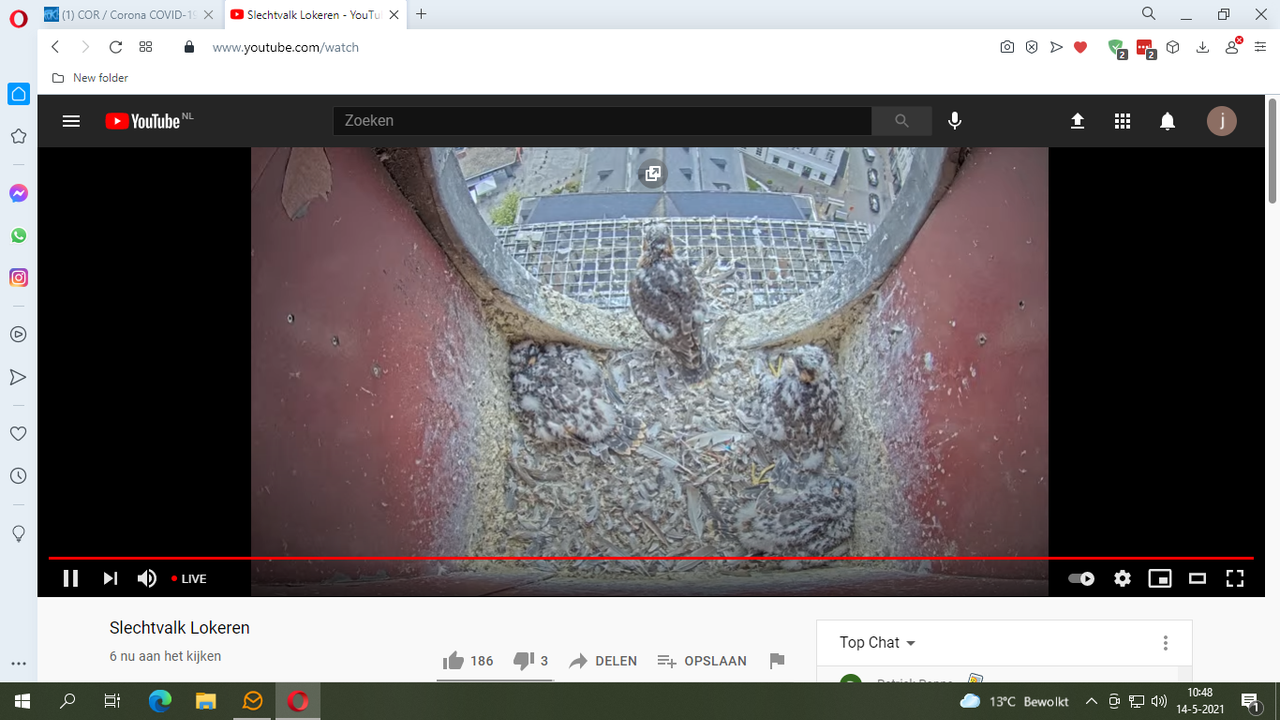Bookmark page with red heart icon
The height and width of the screenshot is (720, 1280).
coord(1080,47)
